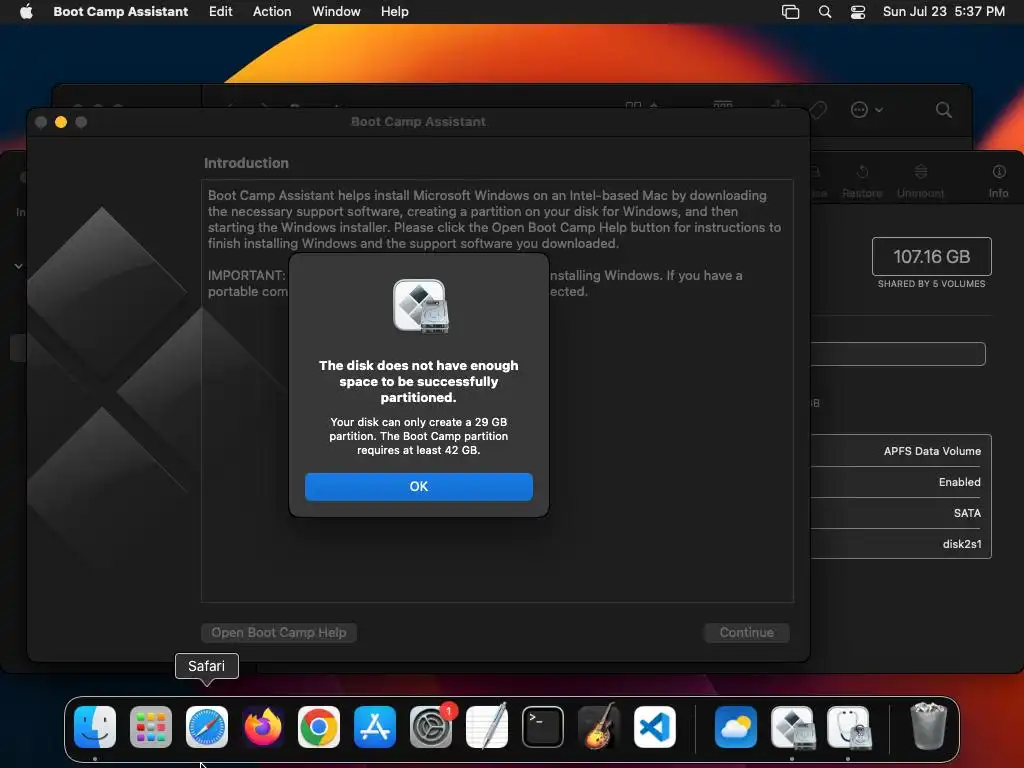Open the Edit menu
Image resolution: width=1024 pixels, height=768 pixels.
click(221, 12)
